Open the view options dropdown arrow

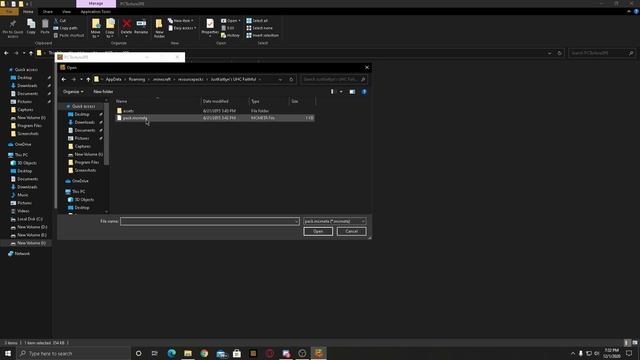click(x=341, y=92)
